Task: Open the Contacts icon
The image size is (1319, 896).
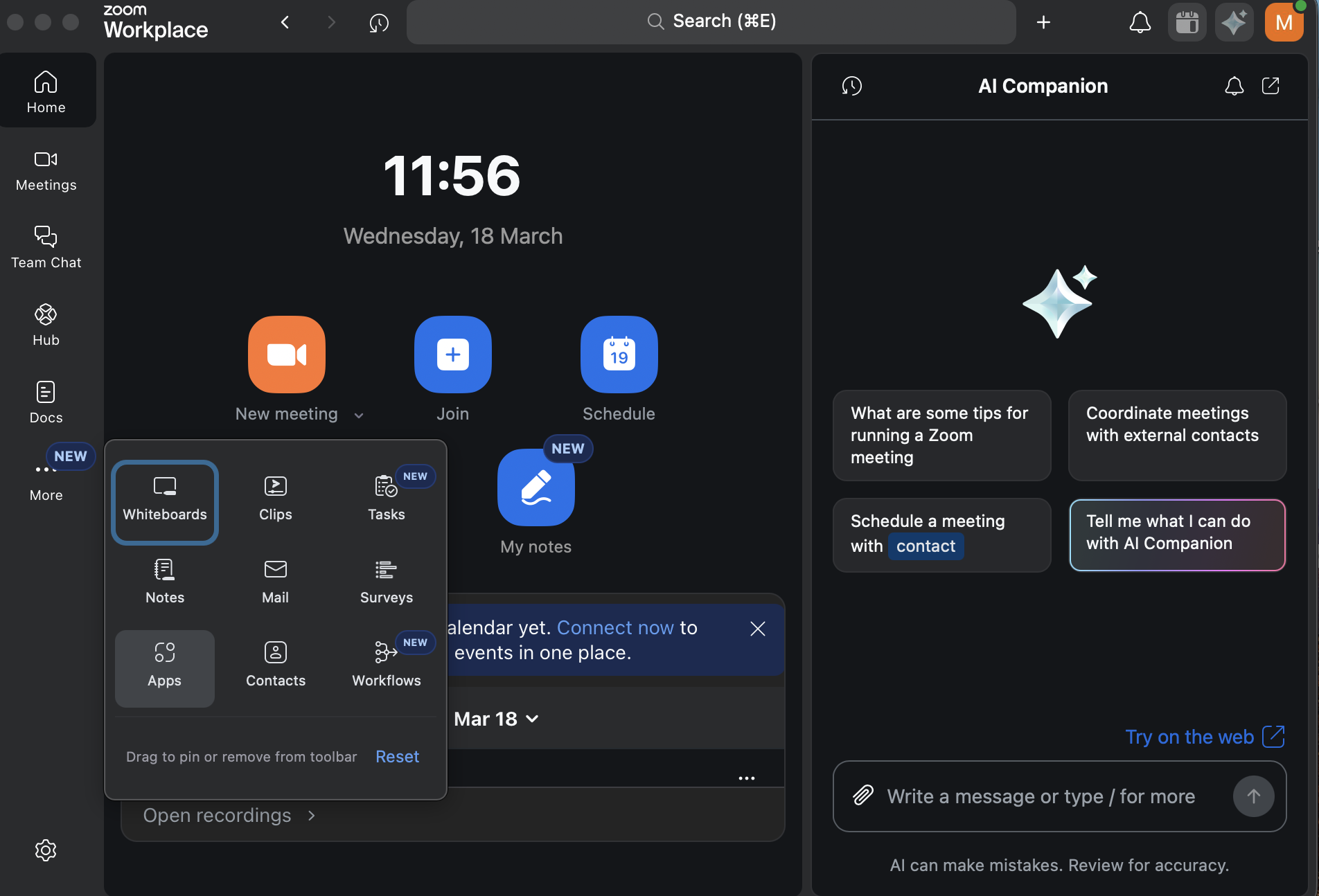Action: click(x=275, y=665)
